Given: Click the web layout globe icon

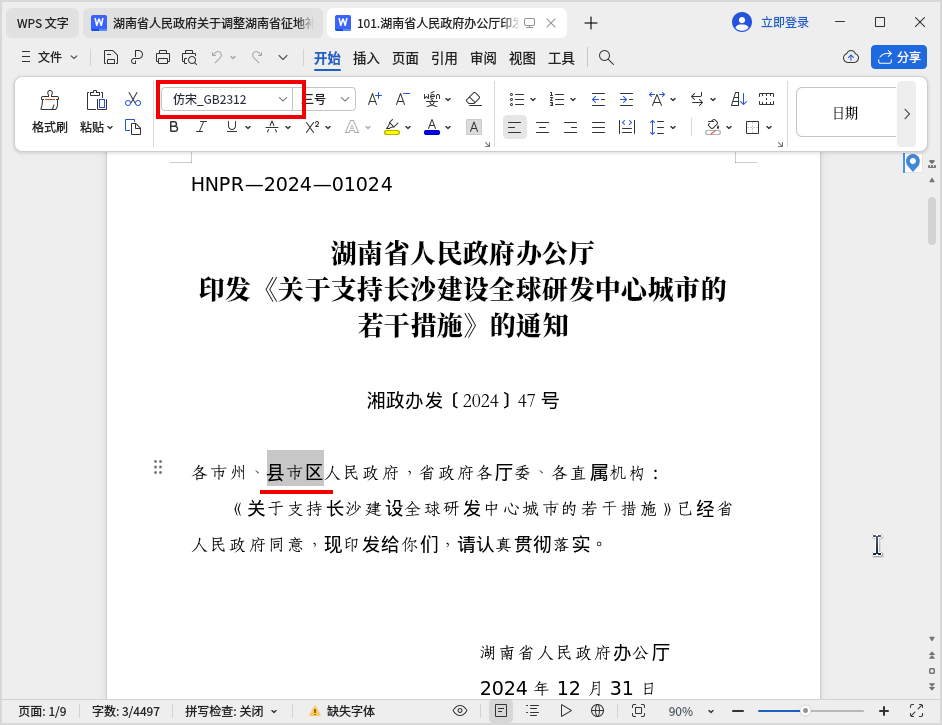Looking at the screenshot, I should click(x=597, y=711).
